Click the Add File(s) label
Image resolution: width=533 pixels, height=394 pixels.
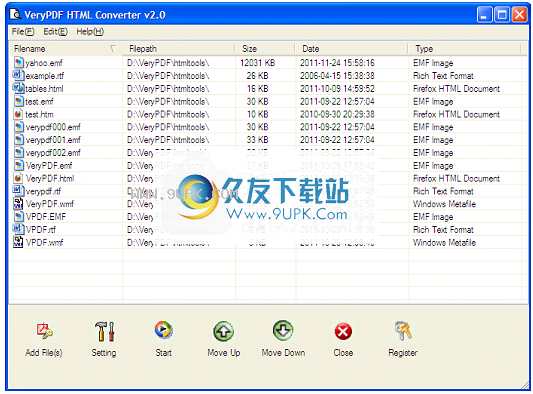click(44, 353)
